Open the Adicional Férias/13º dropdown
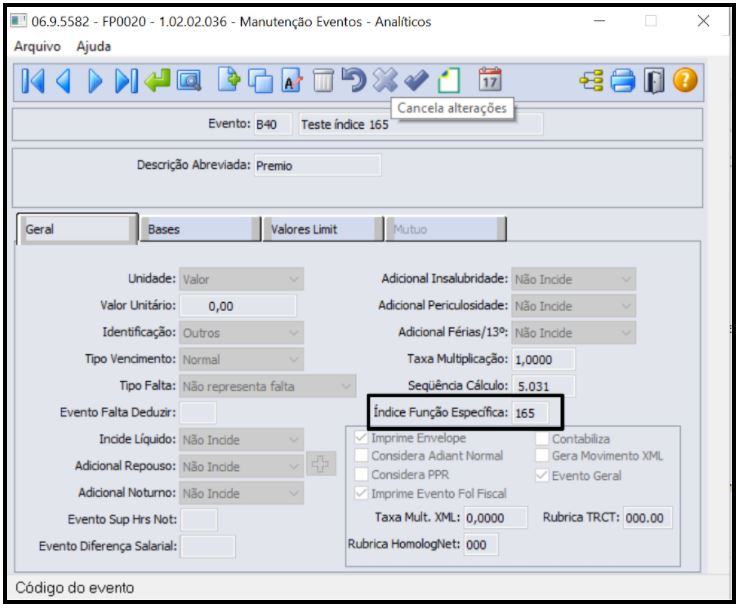The image size is (741, 611). tap(574, 333)
